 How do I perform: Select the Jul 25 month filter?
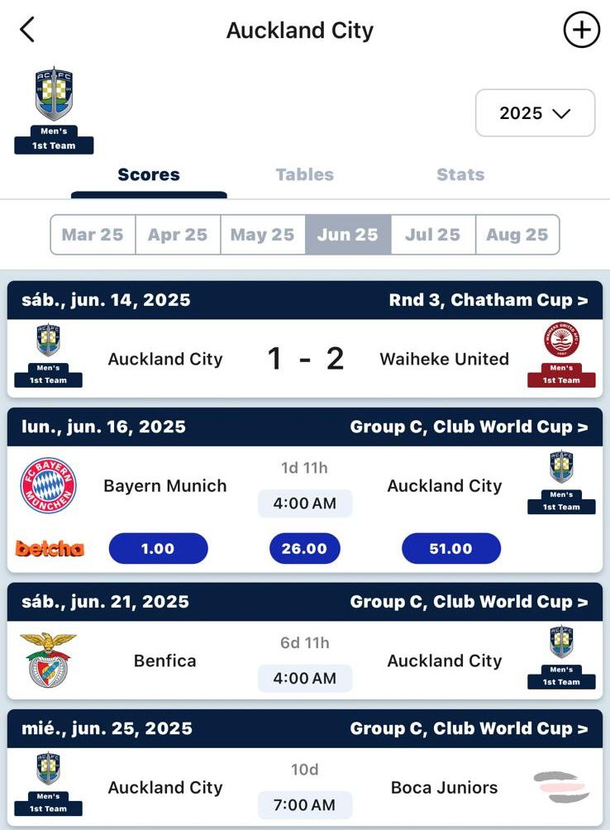point(432,235)
